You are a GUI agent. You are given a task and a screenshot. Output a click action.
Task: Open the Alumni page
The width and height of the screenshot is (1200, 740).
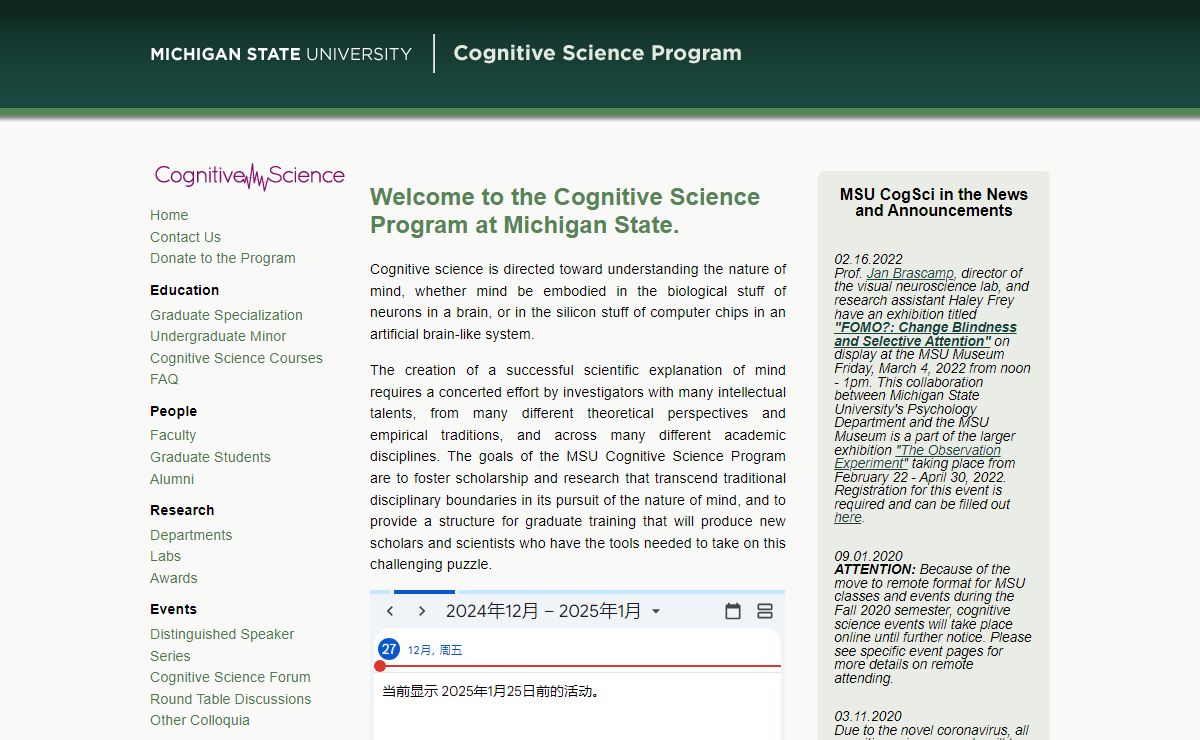tap(172, 479)
